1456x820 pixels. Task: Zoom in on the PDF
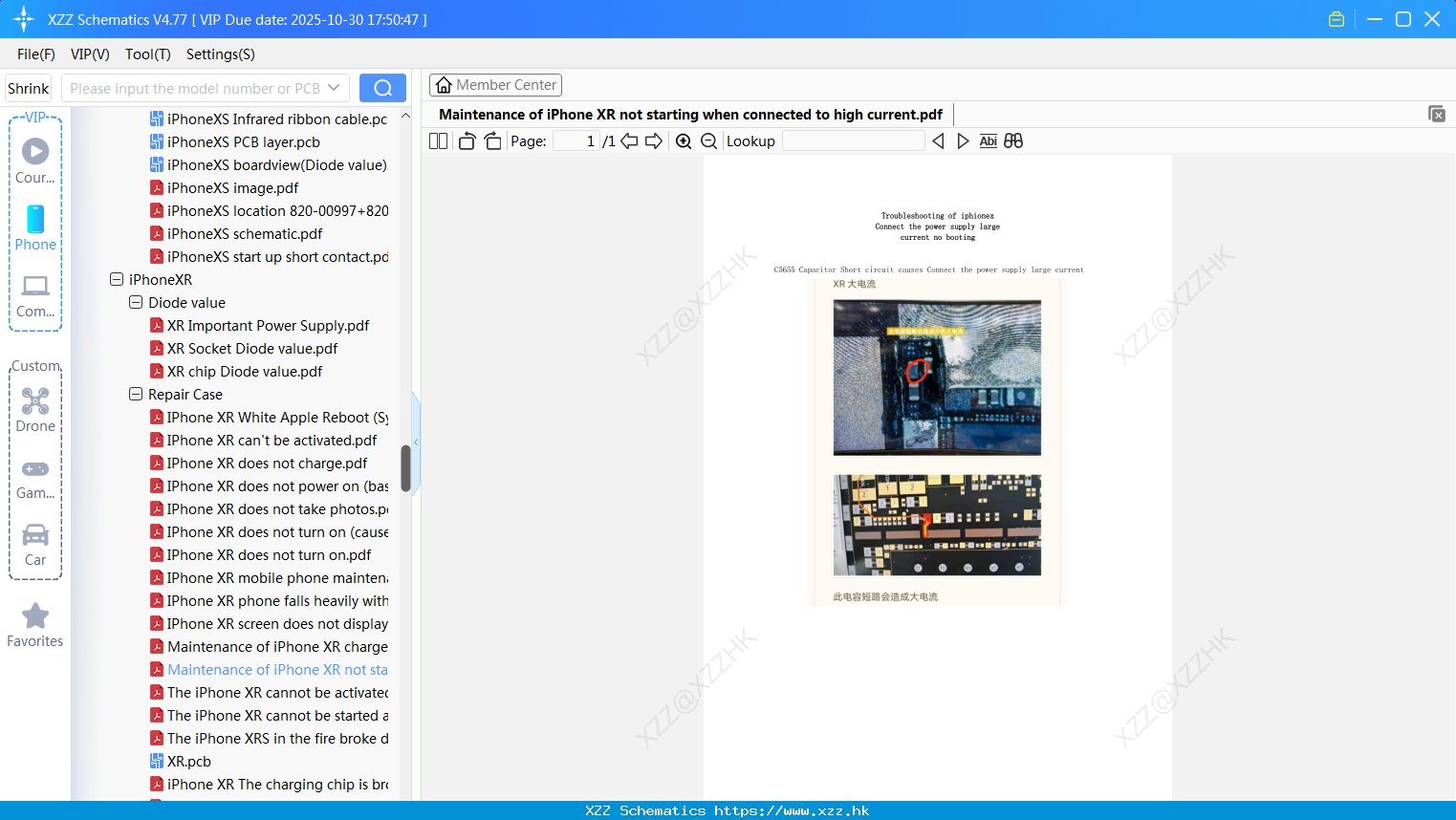(684, 140)
